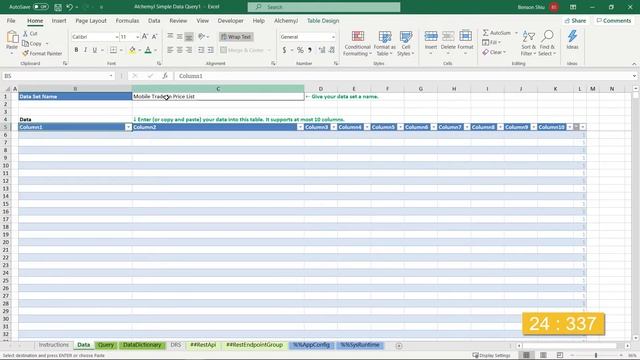Switch to the Query sheet tab
The width and height of the screenshot is (640, 360).
[106, 345]
